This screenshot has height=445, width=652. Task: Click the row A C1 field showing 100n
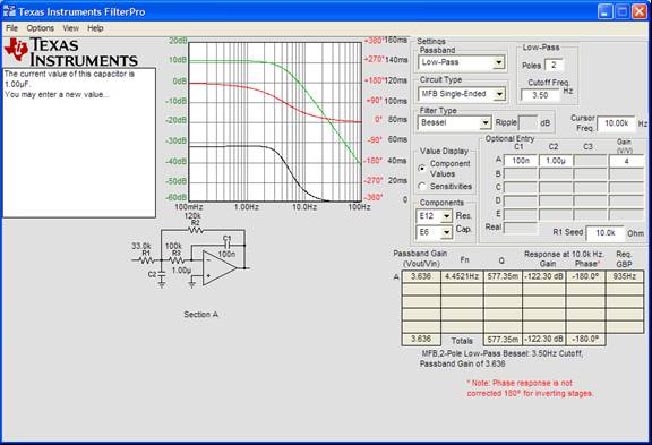pos(521,161)
